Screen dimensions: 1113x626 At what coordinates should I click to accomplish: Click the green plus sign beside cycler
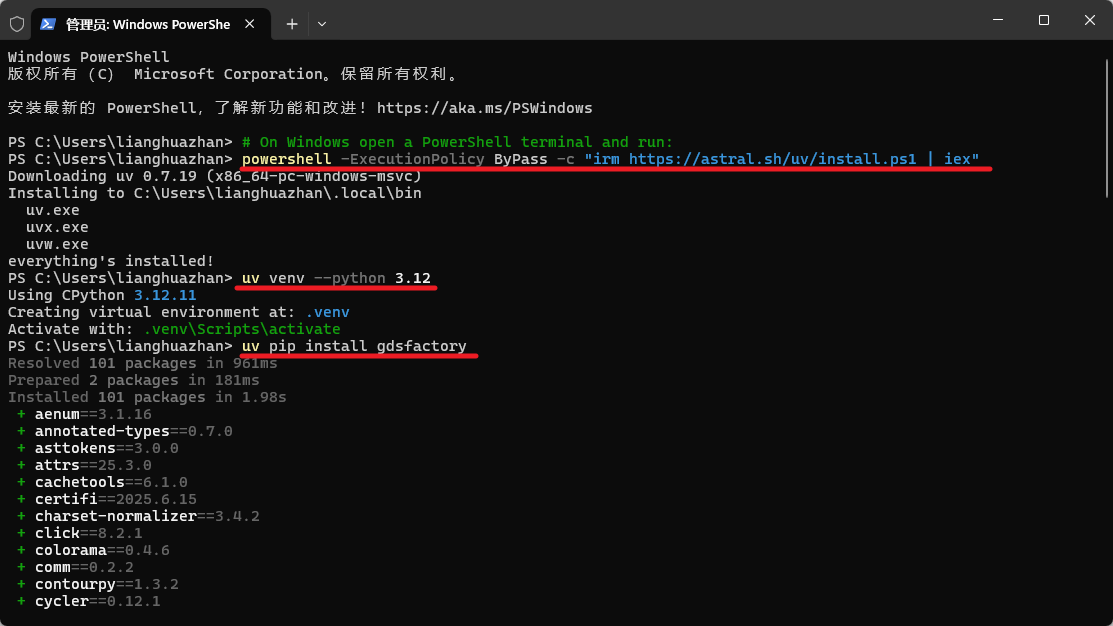[20, 601]
